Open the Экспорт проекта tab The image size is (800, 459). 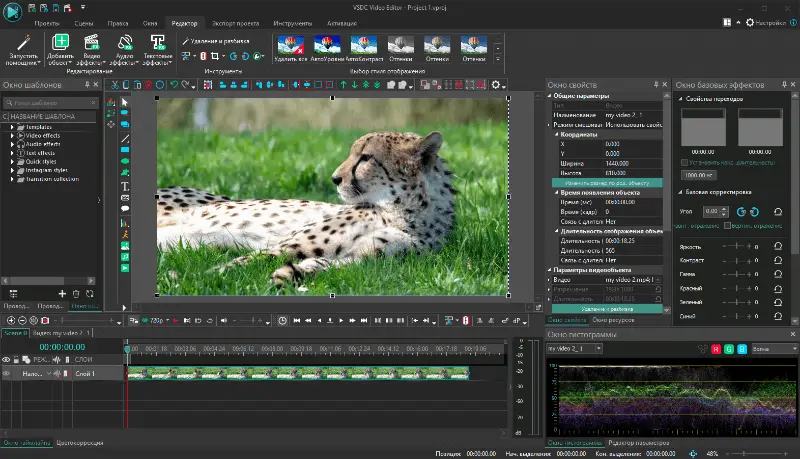coord(236,23)
